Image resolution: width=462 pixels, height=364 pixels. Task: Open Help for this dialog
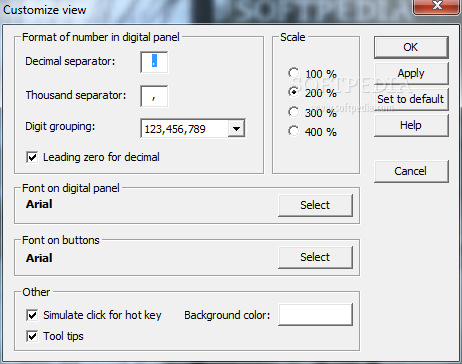[x=411, y=125]
